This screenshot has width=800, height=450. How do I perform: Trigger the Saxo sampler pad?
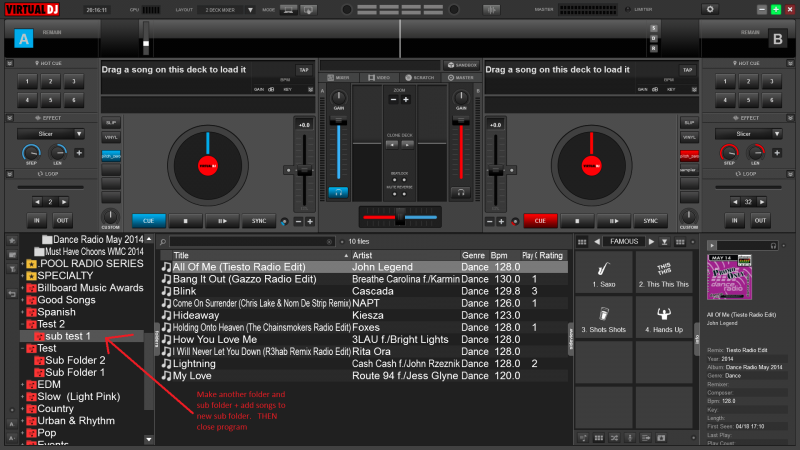604,274
